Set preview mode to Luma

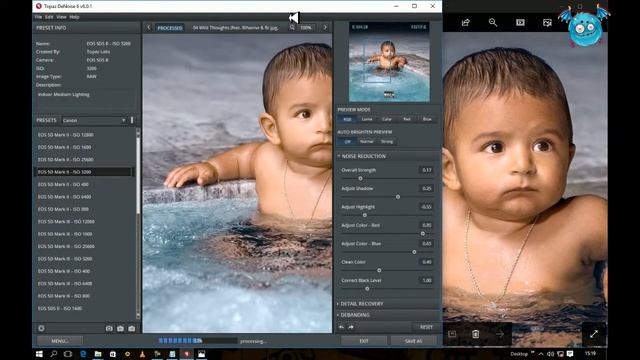tap(367, 119)
